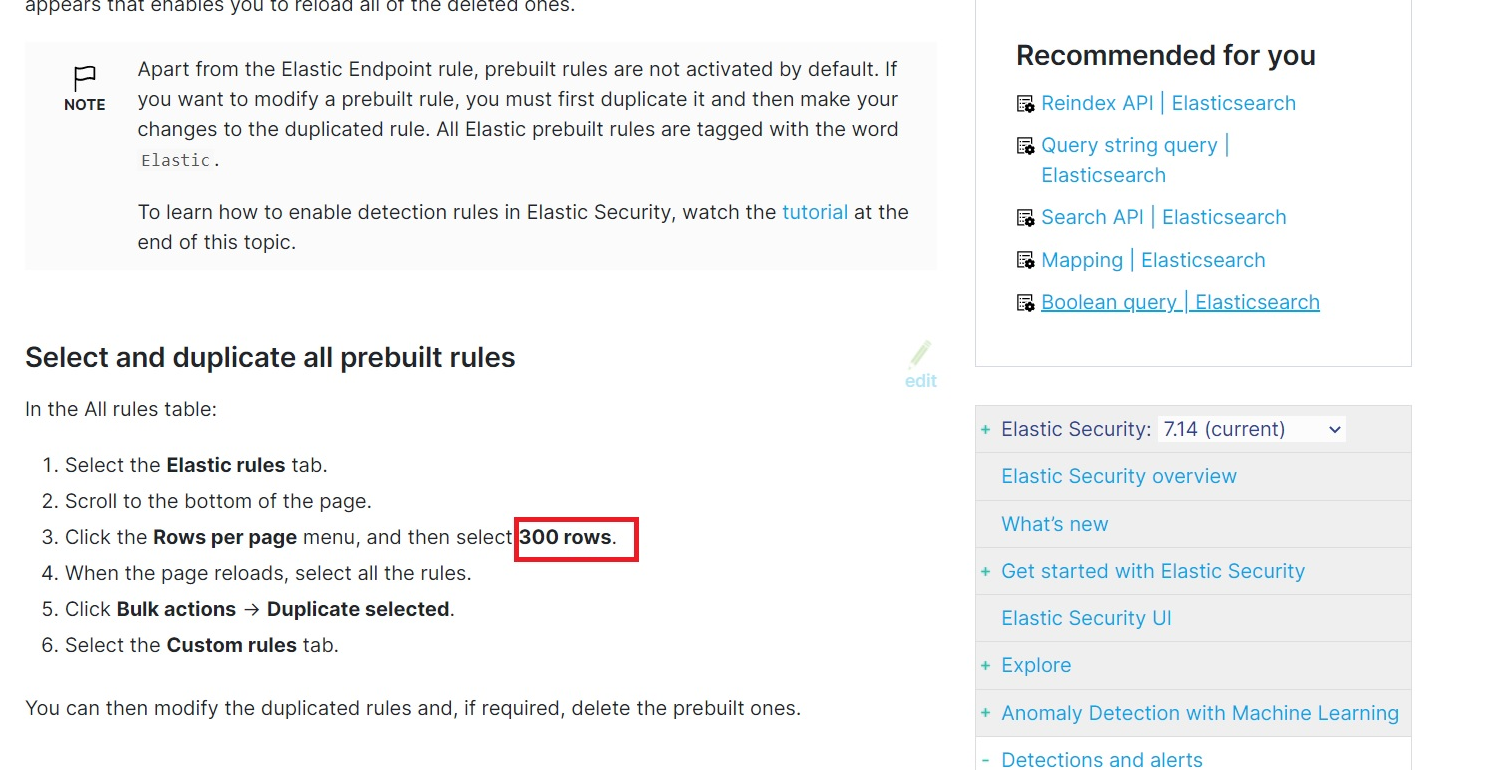This screenshot has width=1512, height=770.
Task: Click the icon next to Query string query
Action: [x=1025, y=145]
